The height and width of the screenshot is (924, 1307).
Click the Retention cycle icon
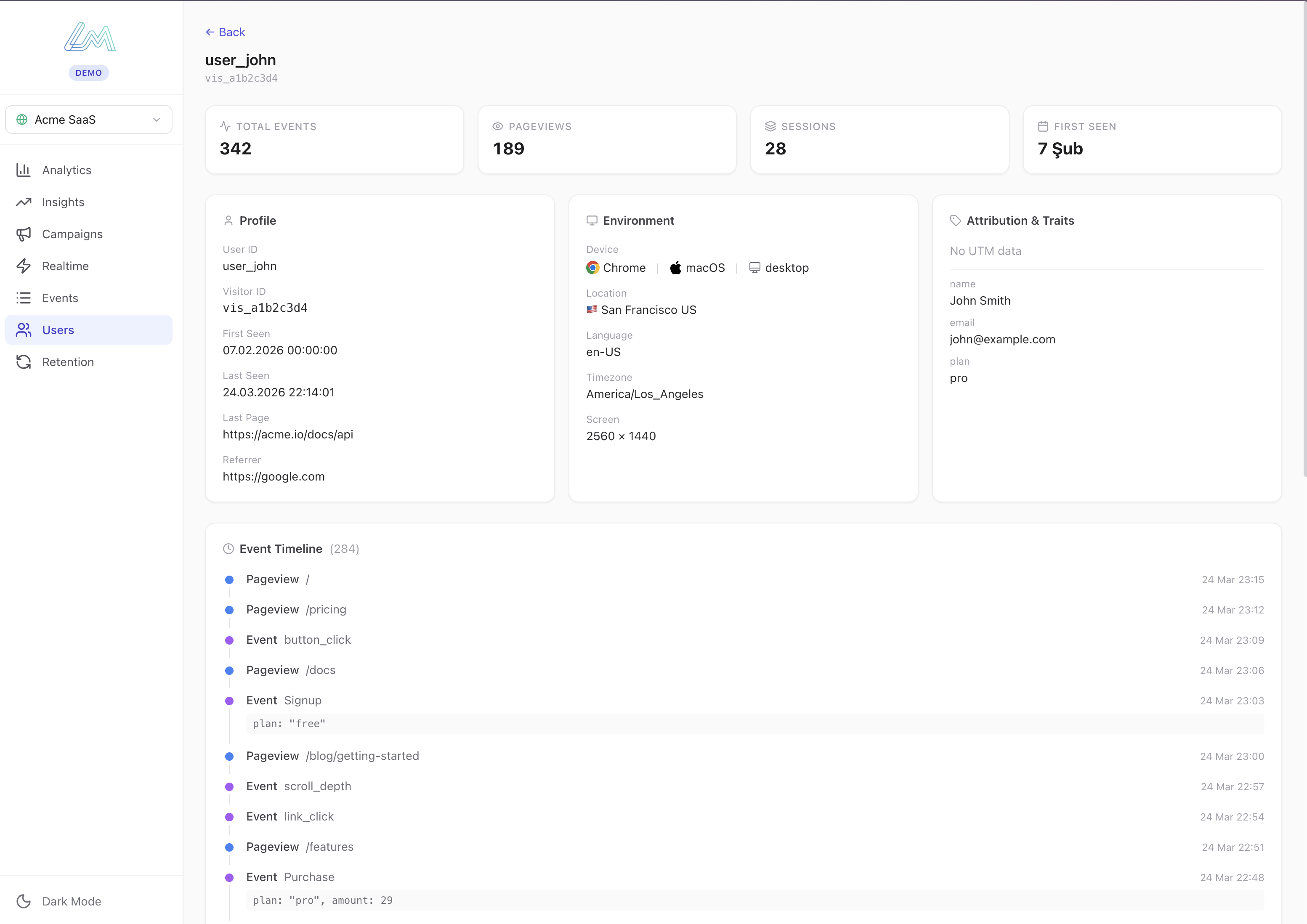(23, 362)
